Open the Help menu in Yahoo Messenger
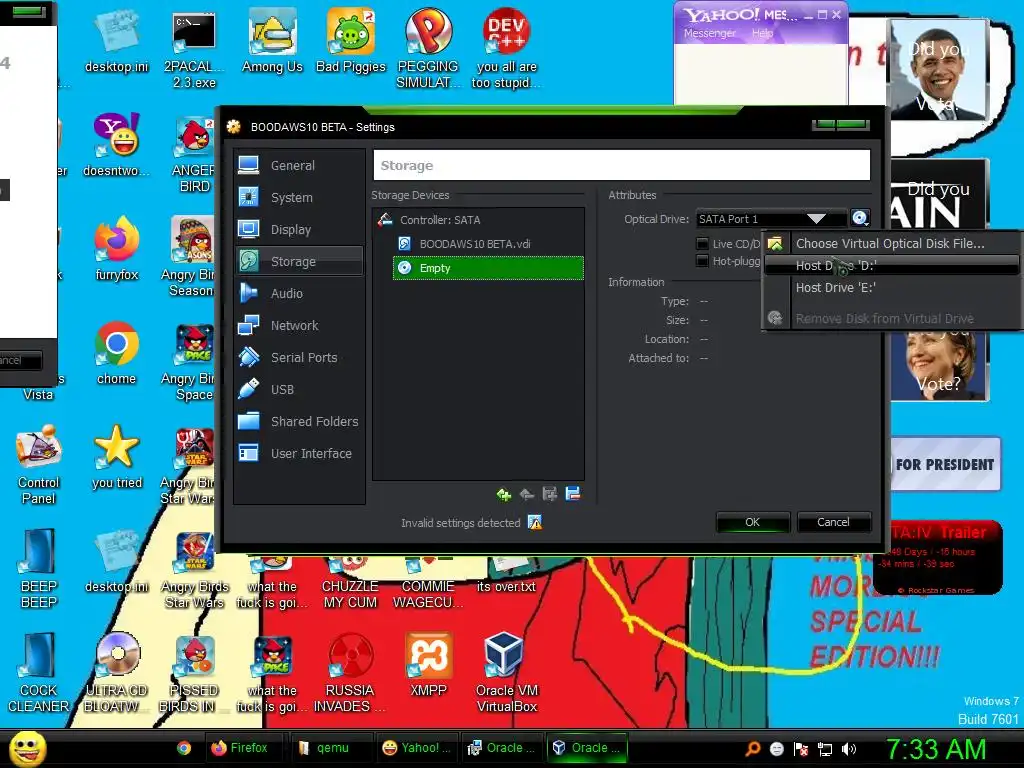The width and height of the screenshot is (1024, 768). coord(762,33)
